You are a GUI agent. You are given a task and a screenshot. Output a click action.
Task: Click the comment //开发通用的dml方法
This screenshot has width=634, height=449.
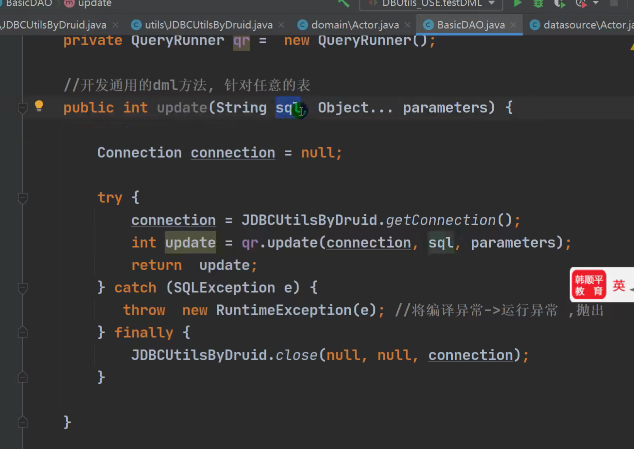pos(187,85)
